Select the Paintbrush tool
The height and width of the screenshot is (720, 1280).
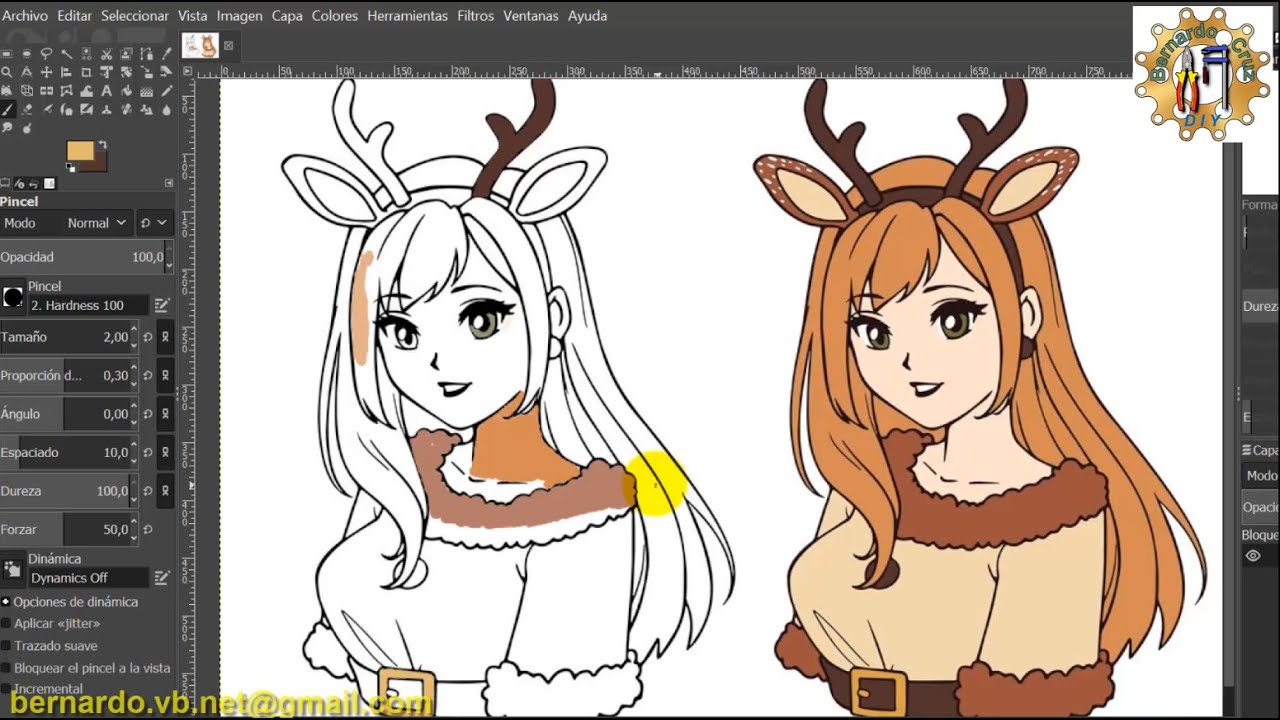pyautogui.click(x=7, y=110)
